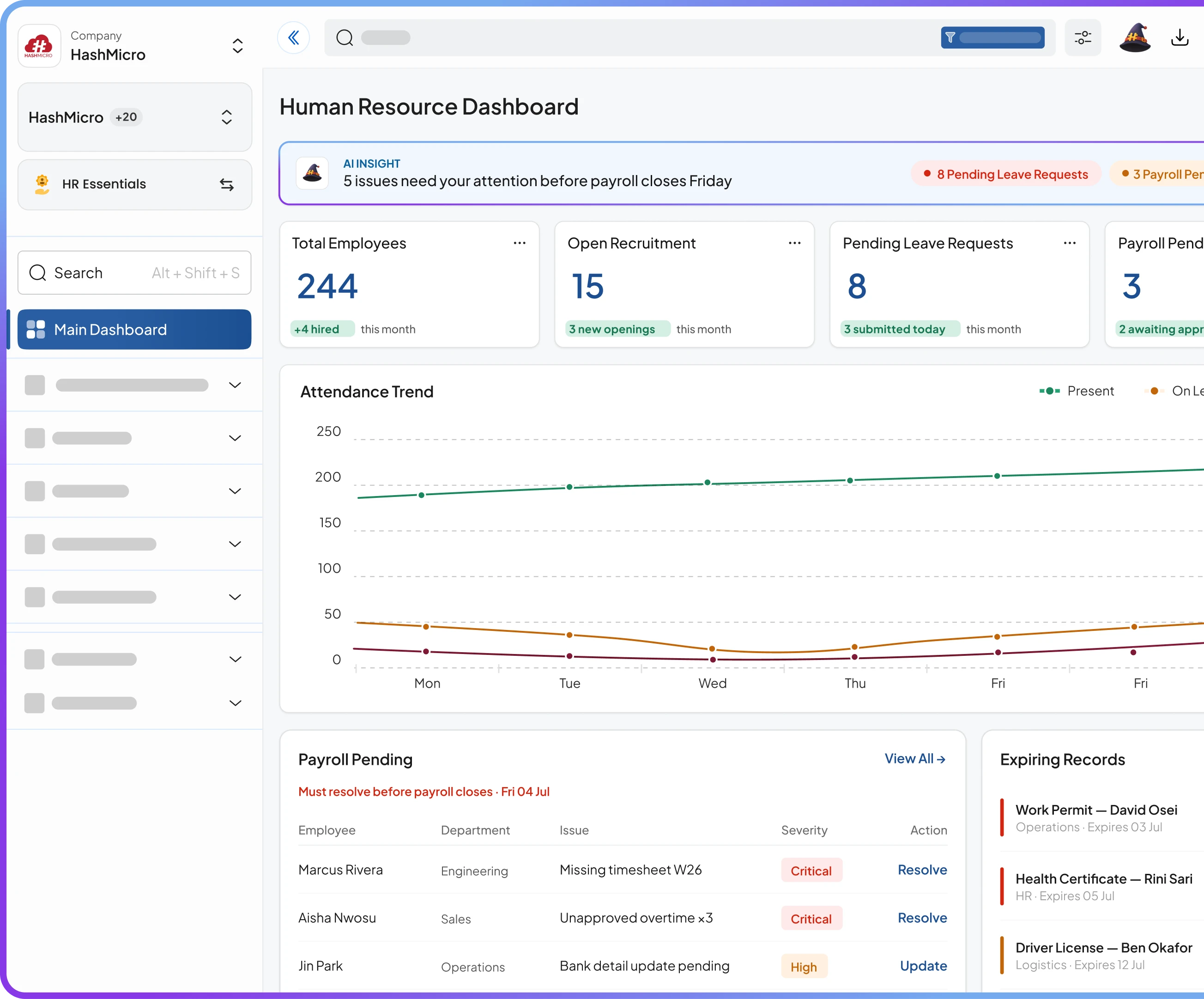Click Resolve for Aisha Nwosu
The width and height of the screenshot is (1204, 999).
[922, 918]
